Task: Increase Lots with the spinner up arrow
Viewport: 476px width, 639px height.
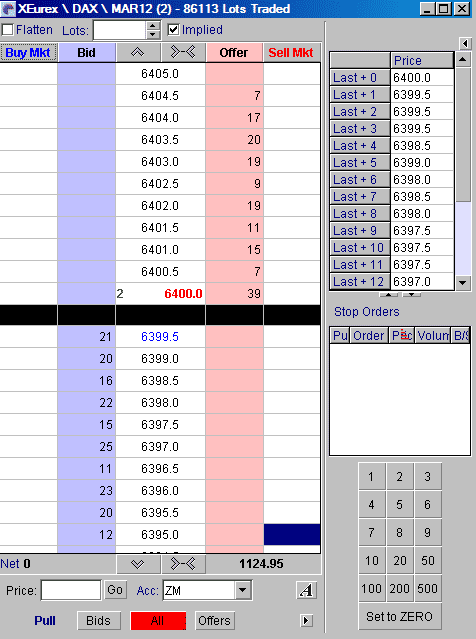Action: click(153, 25)
